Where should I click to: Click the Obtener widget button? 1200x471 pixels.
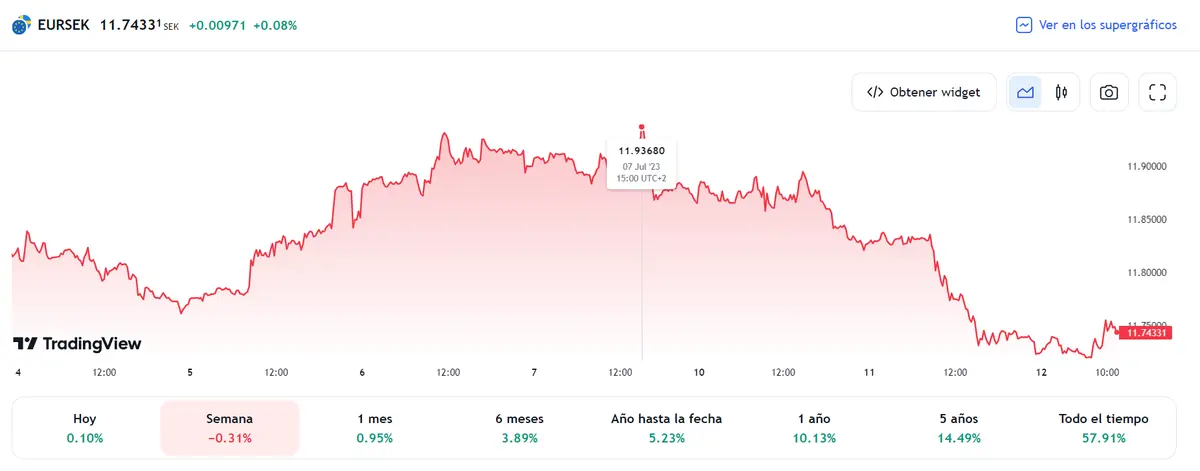click(x=923, y=93)
